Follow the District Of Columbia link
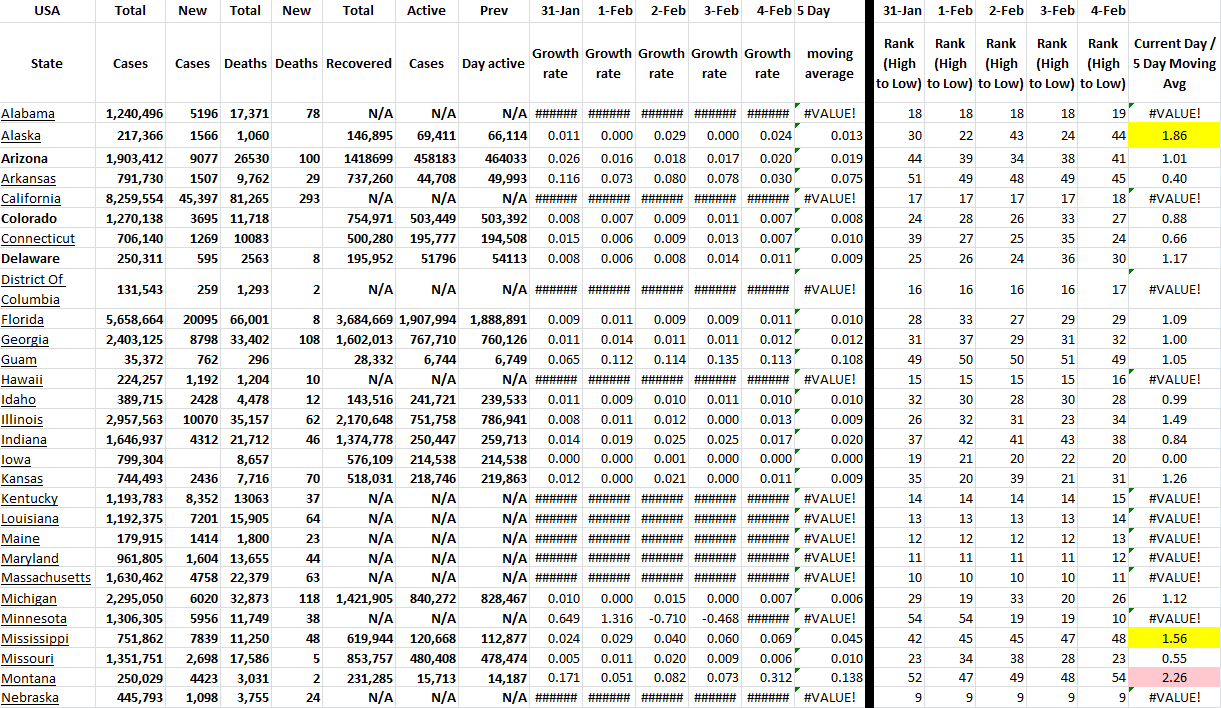This screenshot has width=1221, height=708. click(33, 289)
